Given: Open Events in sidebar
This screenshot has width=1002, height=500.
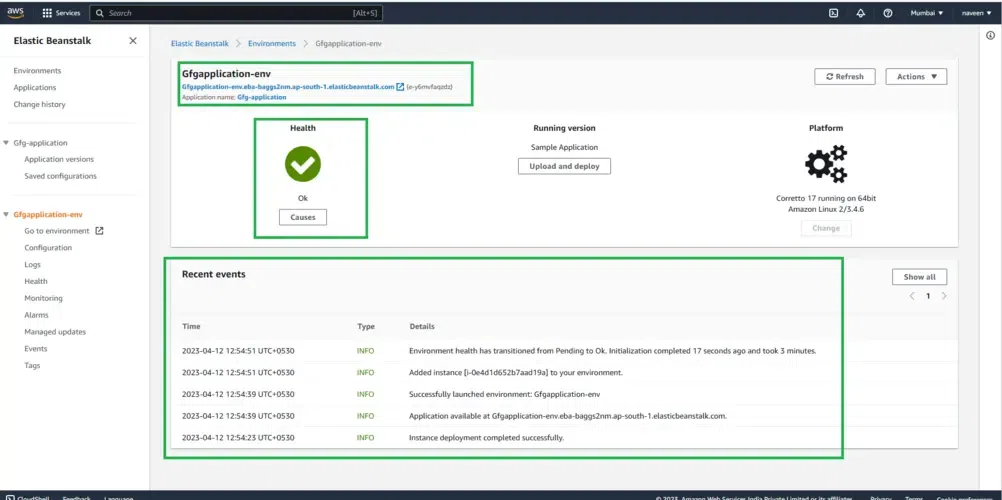Looking at the screenshot, I should tap(36, 348).
